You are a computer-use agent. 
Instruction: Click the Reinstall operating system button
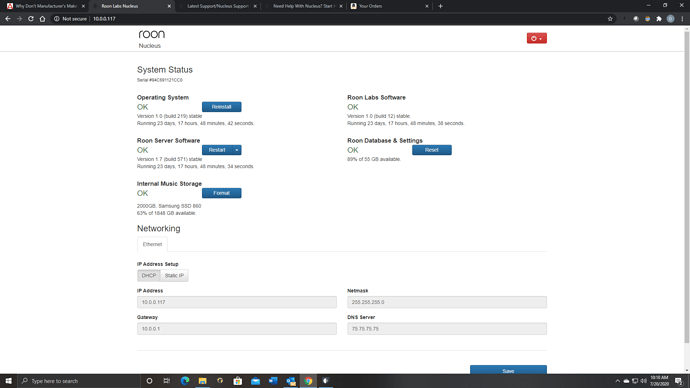click(x=221, y=107)
